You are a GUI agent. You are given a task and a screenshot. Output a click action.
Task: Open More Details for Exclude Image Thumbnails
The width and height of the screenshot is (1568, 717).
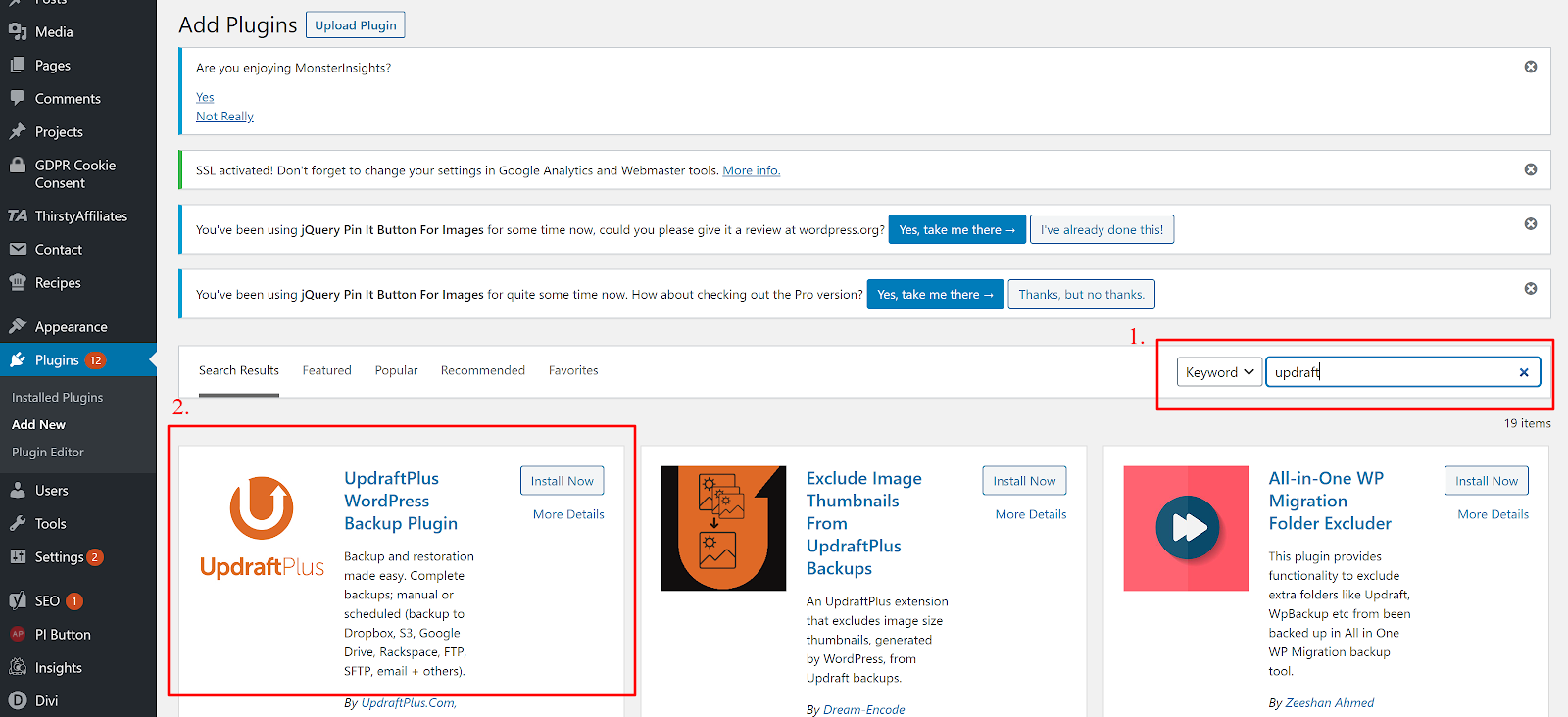[x=1031, y=514]
